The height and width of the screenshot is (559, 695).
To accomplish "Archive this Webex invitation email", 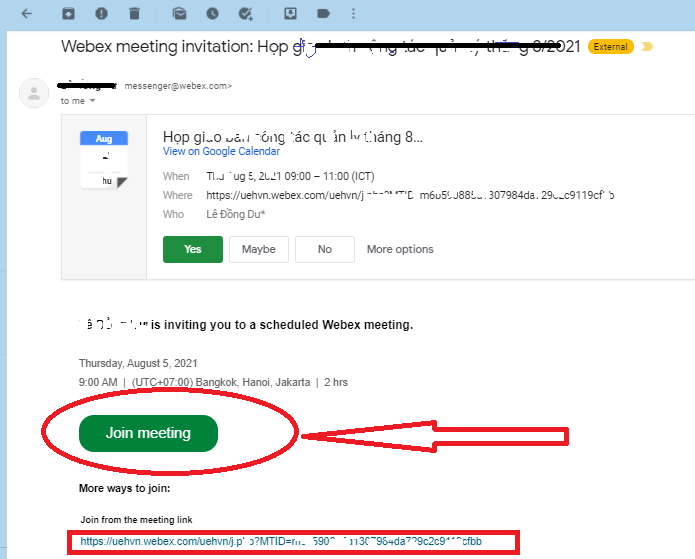I will [68, 14].
